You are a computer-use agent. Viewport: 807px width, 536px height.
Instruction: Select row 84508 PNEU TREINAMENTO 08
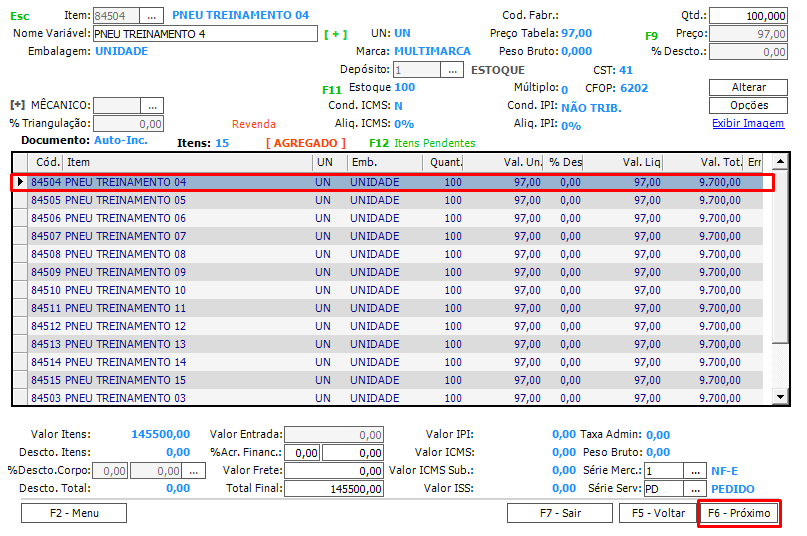pyautogui.click(x=395, y=254)
